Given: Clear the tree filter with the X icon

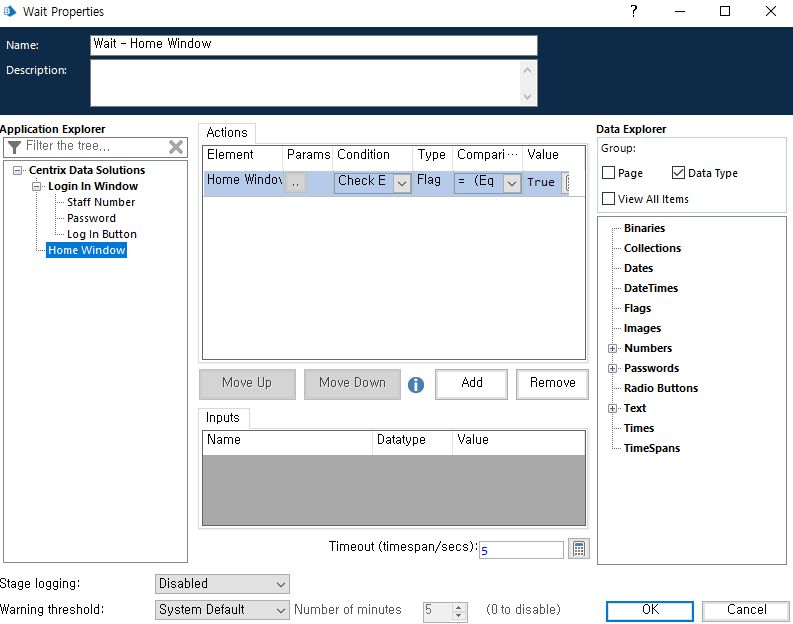Looking at the screenshot, I should [x=175, y=147].
